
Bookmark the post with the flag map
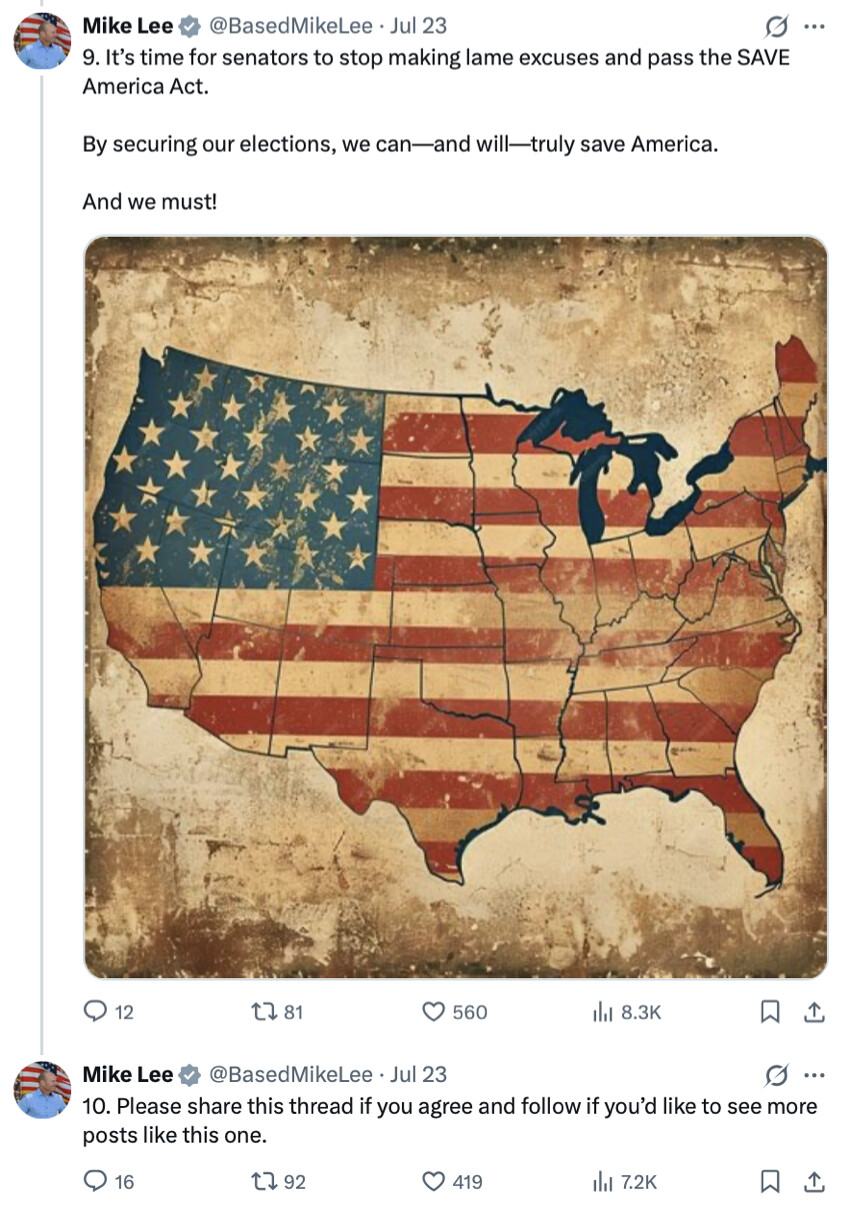[x=770, y=1012]
